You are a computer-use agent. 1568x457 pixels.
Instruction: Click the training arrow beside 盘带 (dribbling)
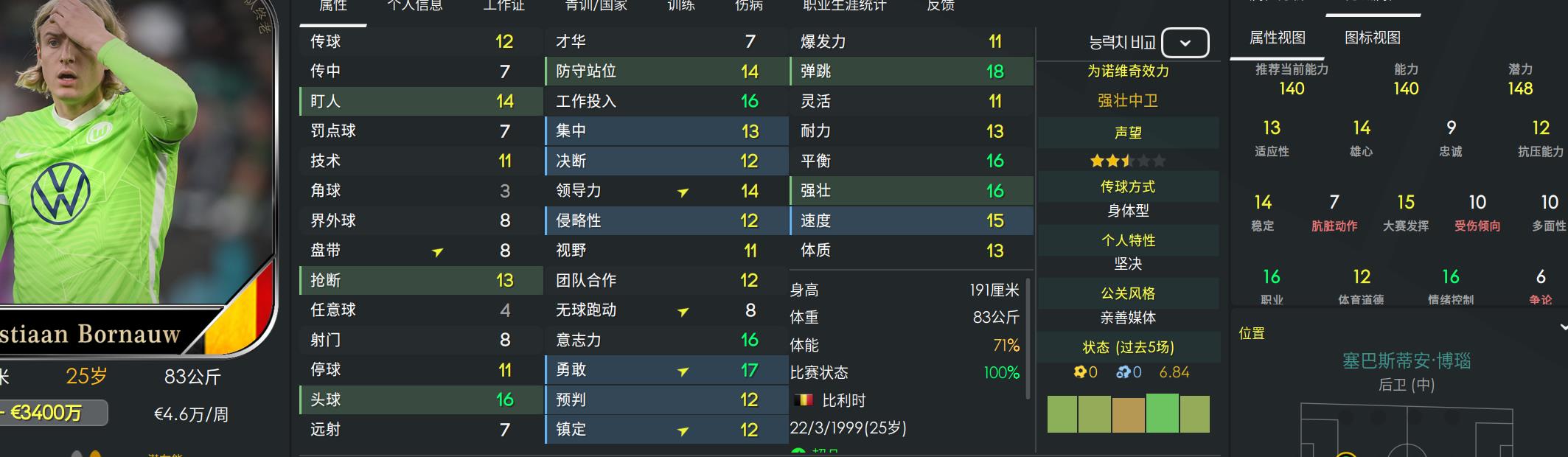coord(437,251)
